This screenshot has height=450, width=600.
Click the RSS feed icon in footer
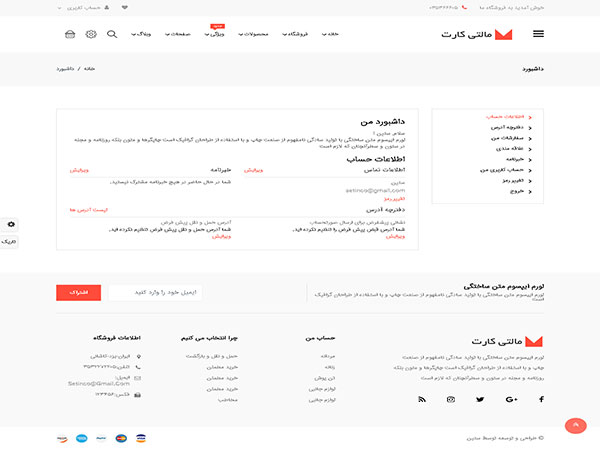tap(421, 399)
